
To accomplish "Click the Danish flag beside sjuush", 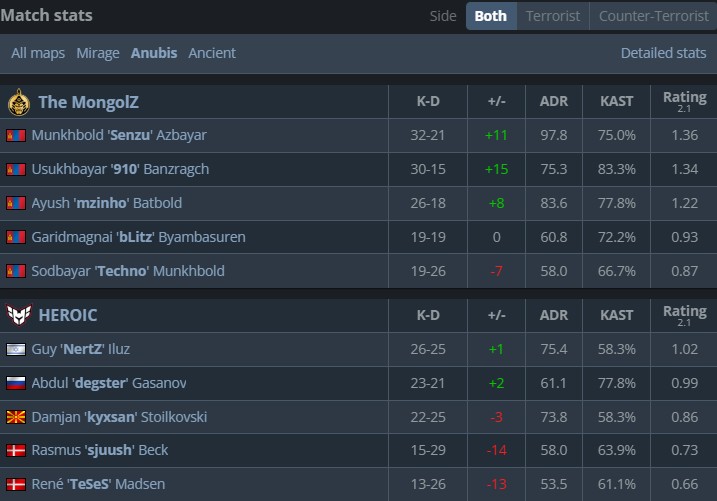I will 15,450.
